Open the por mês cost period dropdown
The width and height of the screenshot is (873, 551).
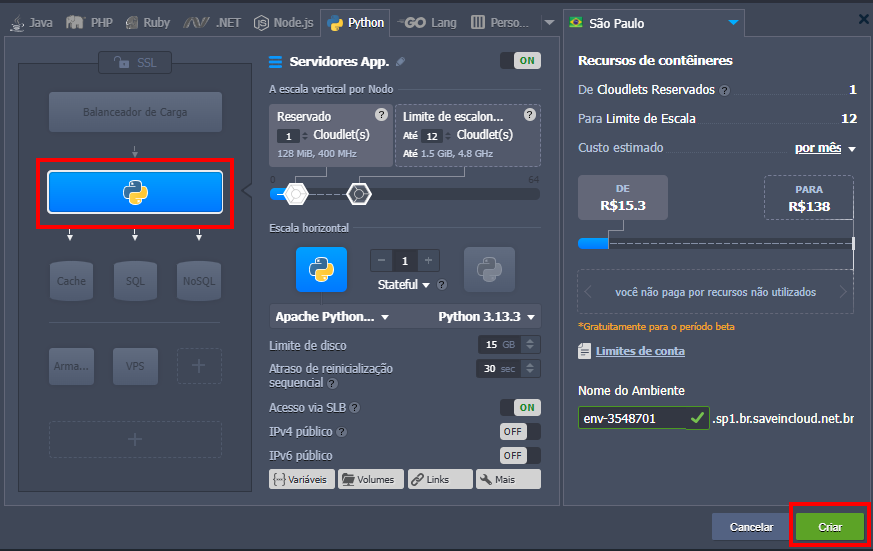click(x=825, y=148)
